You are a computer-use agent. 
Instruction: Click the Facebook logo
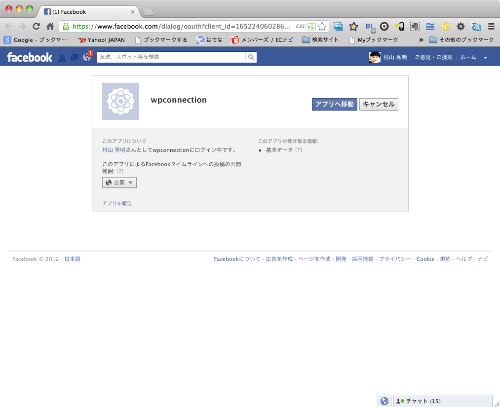(30, 57)
